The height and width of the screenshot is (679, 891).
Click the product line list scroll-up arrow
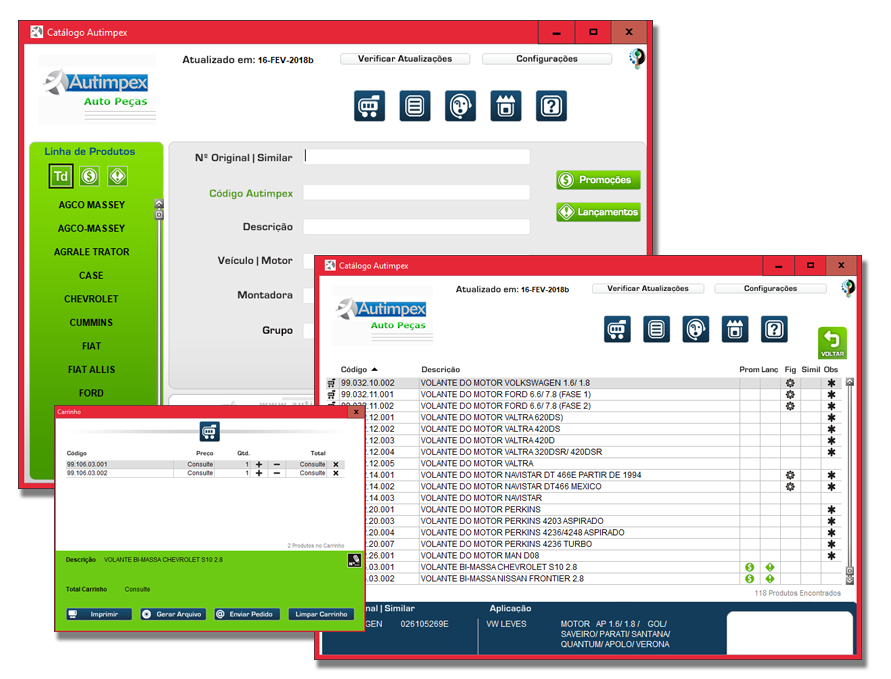(x=159, y=203)
